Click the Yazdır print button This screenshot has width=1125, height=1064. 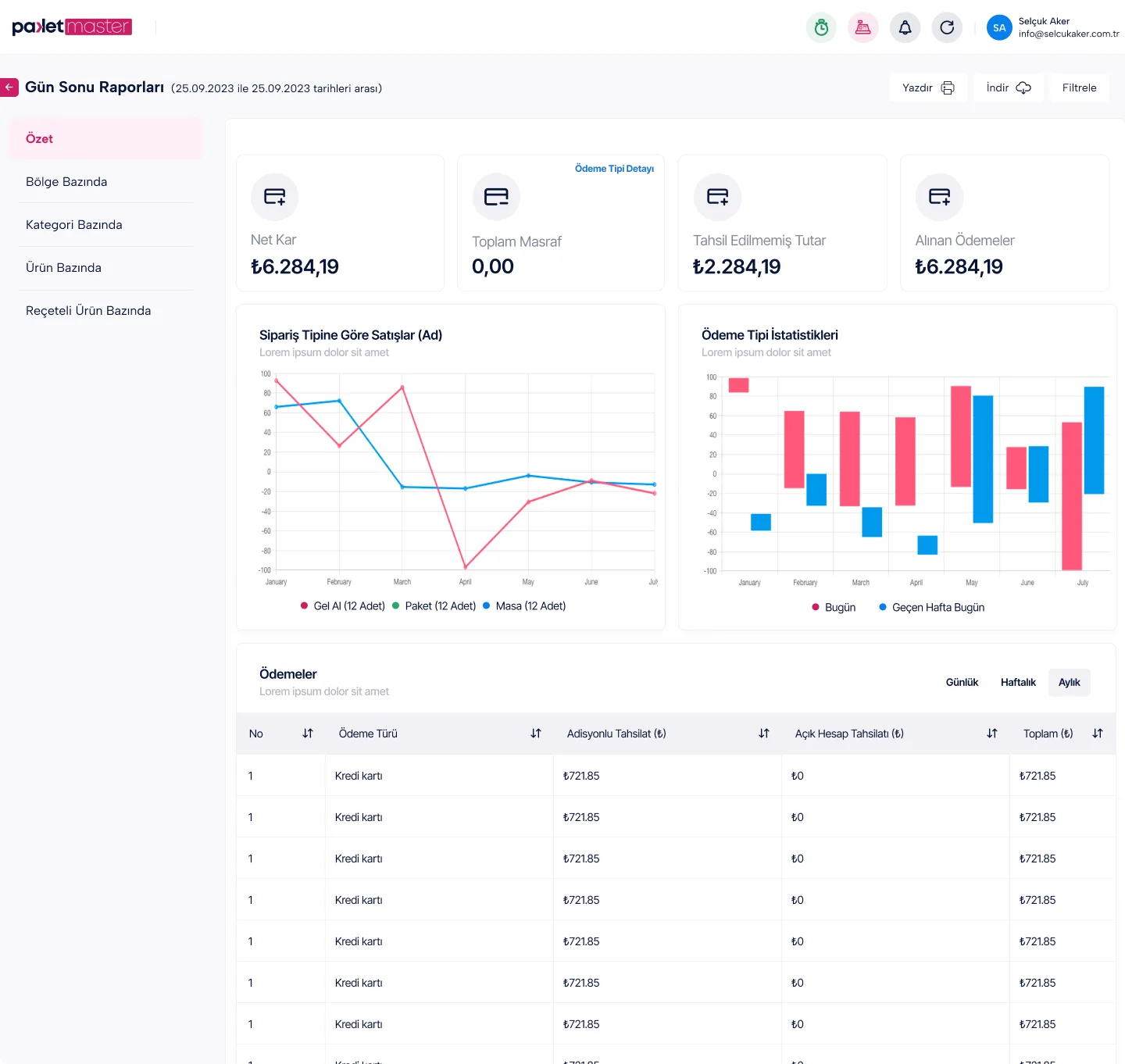pos(928,87)
